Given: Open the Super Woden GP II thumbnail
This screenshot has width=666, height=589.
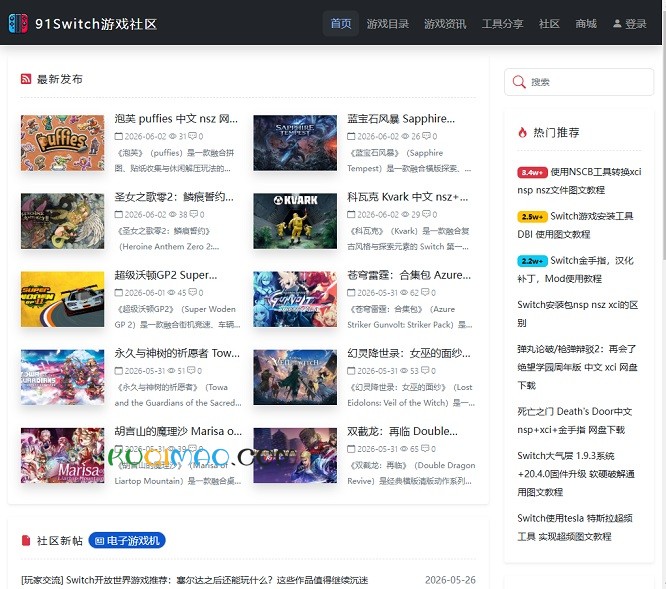Looking at the screenshot, I should pos(62,299).
